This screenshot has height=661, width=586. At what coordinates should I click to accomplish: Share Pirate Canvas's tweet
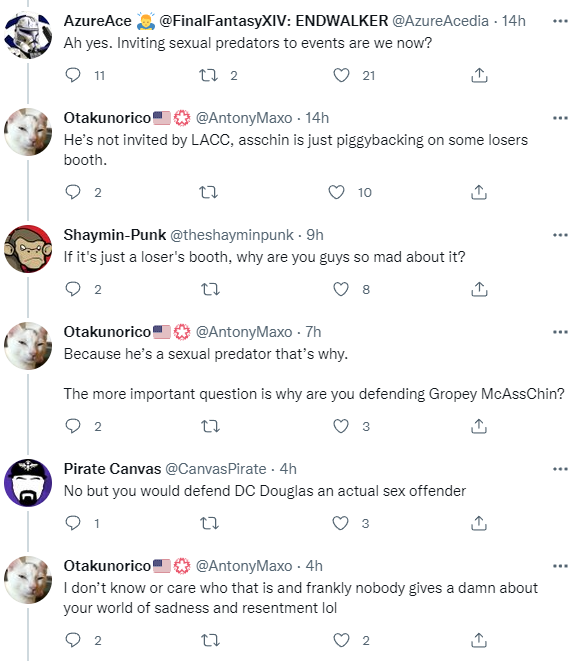[479, 523]
